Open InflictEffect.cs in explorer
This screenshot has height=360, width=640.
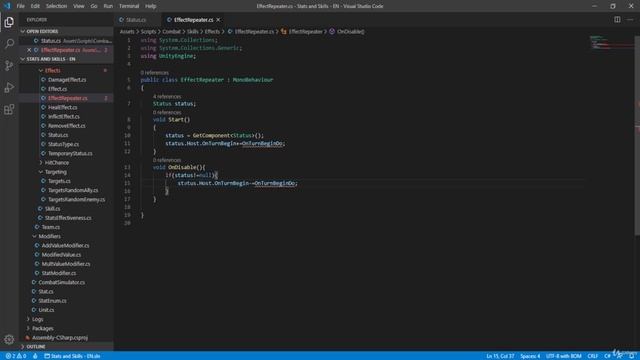pos(64,116)
